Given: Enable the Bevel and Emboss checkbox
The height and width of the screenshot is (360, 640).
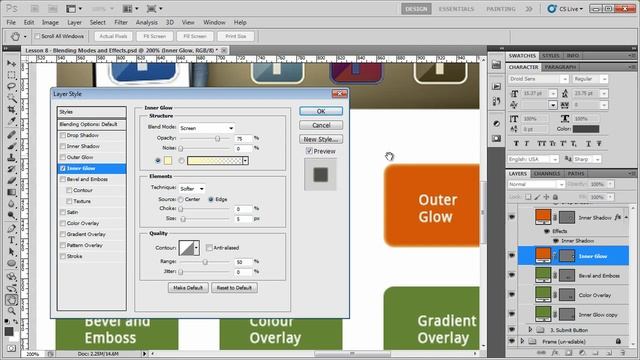Looking at the screenshot, I should tap(63, 179).
